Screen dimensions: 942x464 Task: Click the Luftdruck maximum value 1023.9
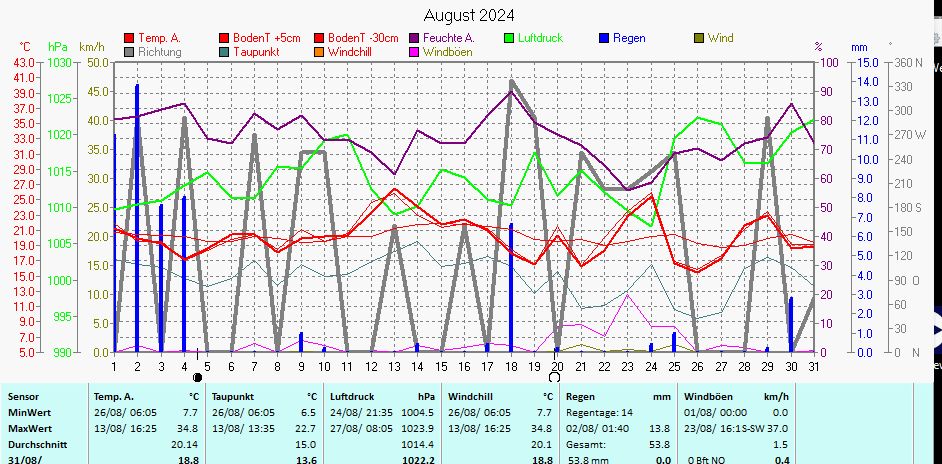tap(418, 429)
